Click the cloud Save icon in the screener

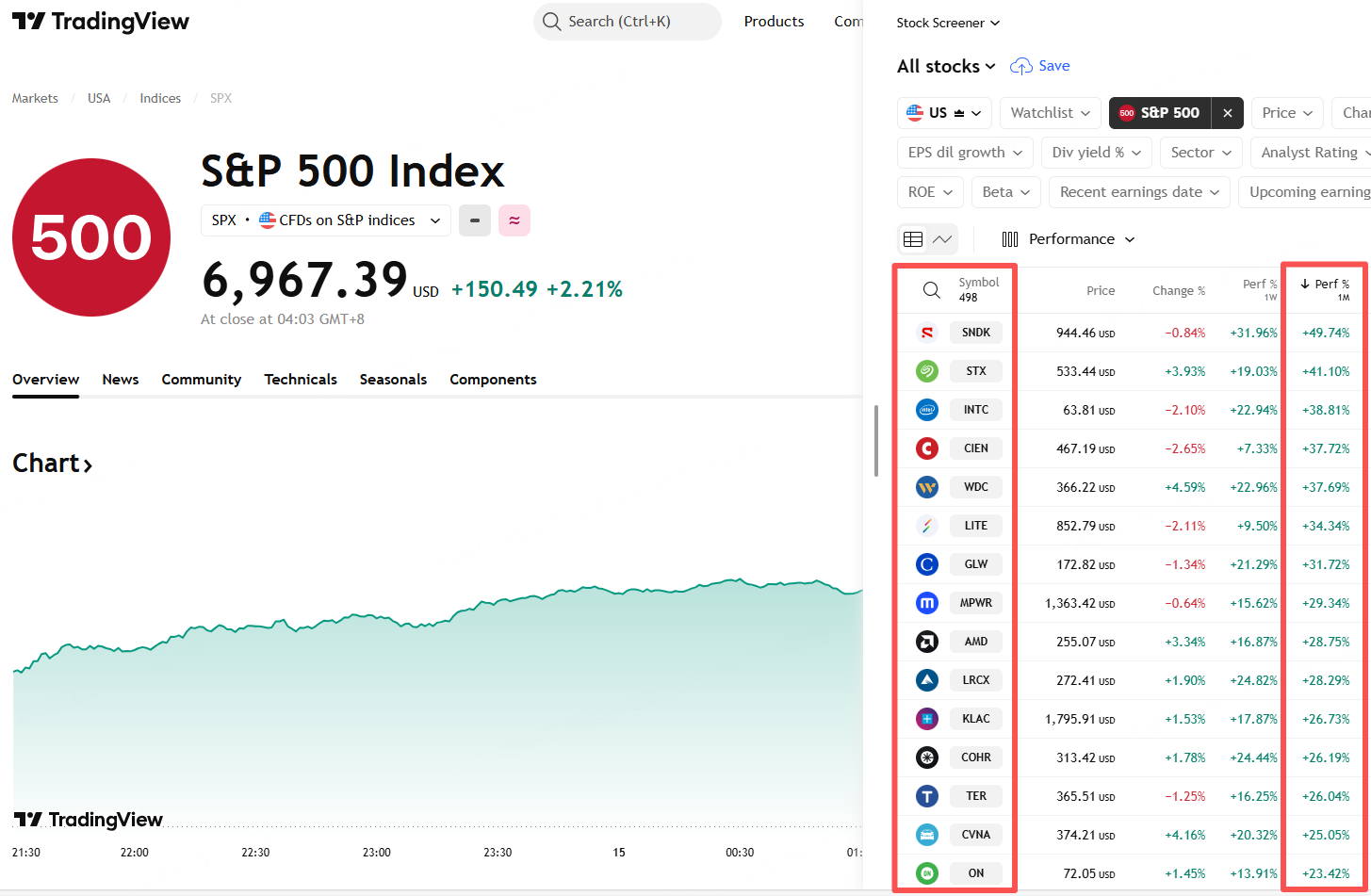[1021, 66]
